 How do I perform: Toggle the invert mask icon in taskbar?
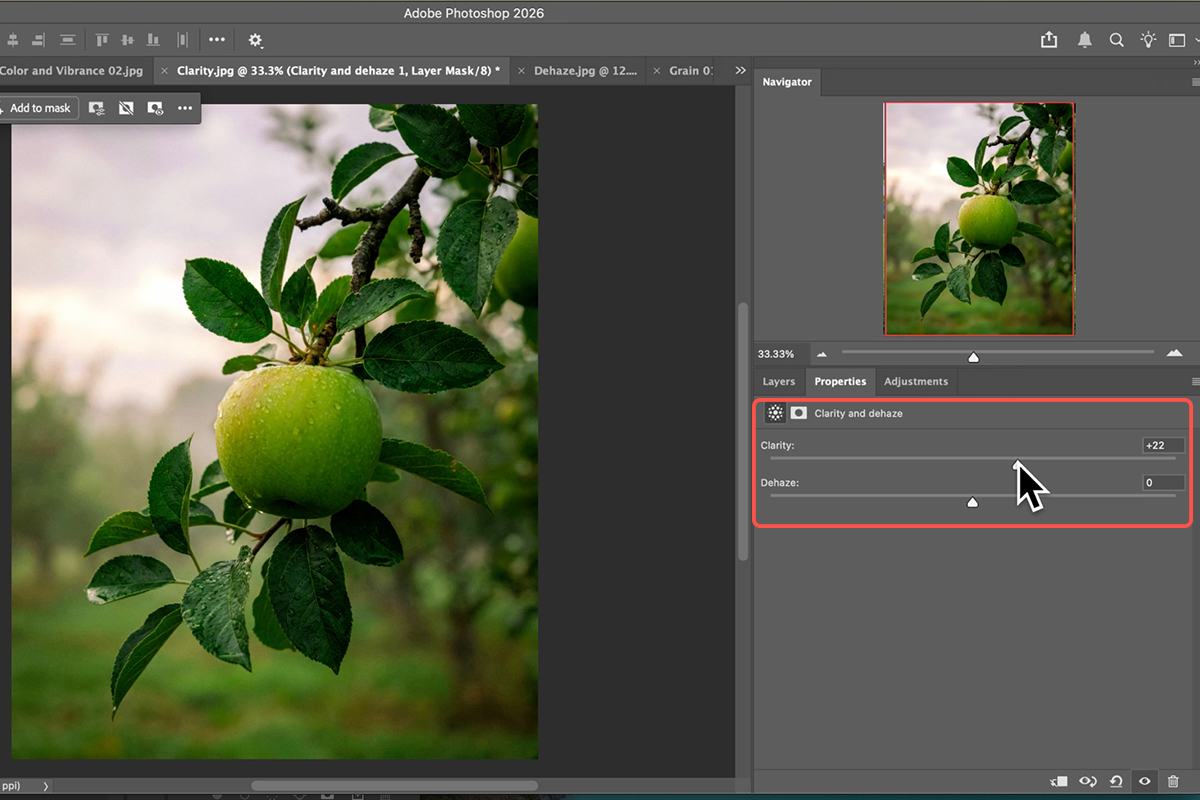[x=126, y=108]
